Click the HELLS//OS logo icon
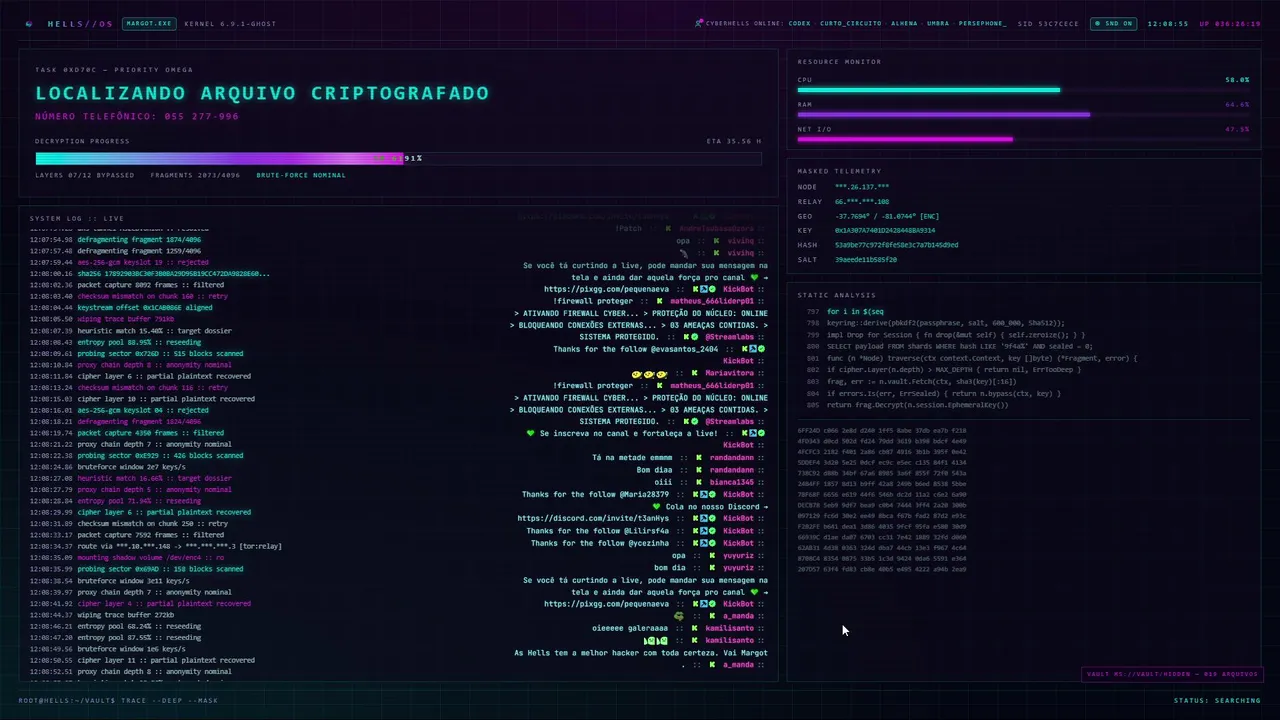This screenshot has width=1280, height=720. (28, 23)
